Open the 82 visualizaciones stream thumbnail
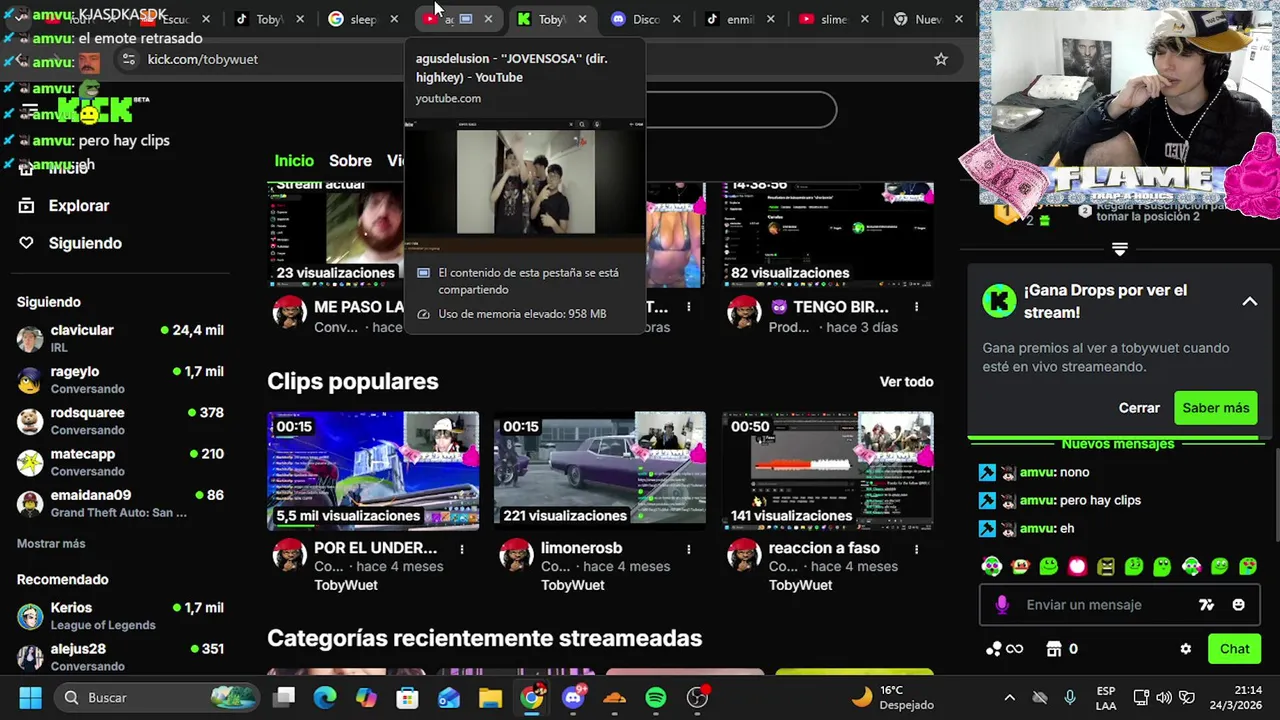This screenshot has width=1280, height=720. (828, 235)
